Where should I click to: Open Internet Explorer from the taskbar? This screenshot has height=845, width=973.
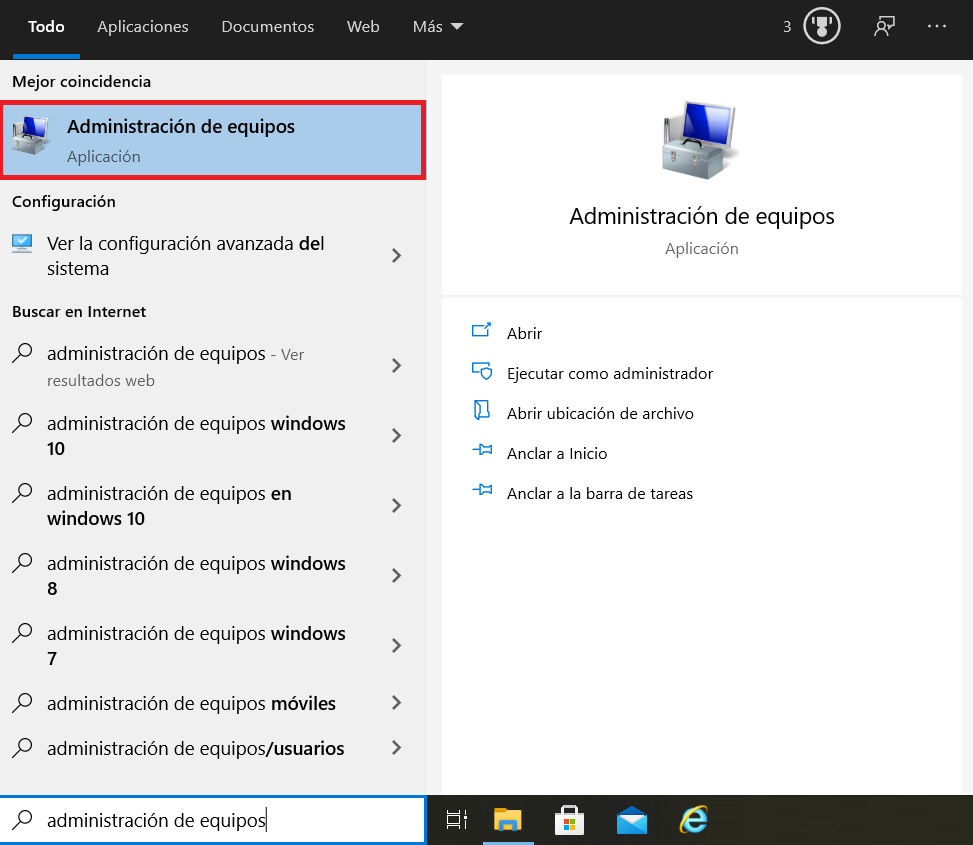click(x=693, y=820)
